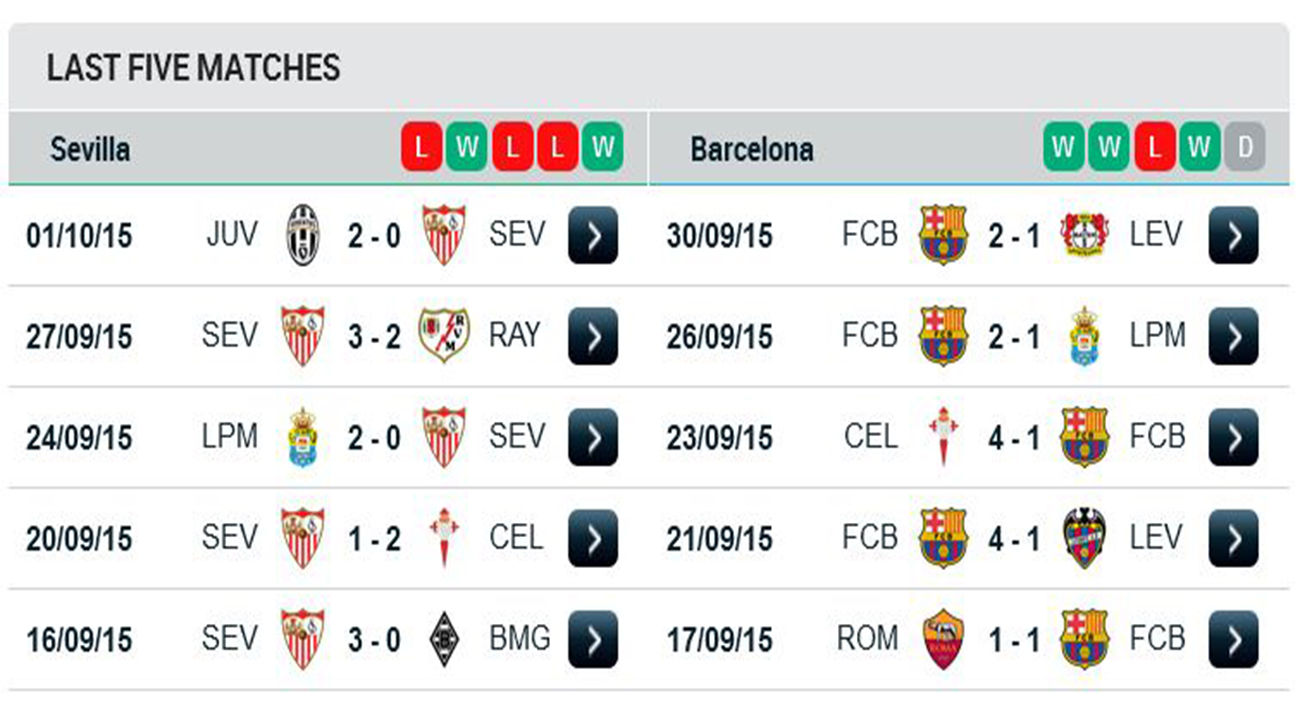Click Las Palmas crest in Sevilla's 24/09/15 match

click(x=303, y=437)
